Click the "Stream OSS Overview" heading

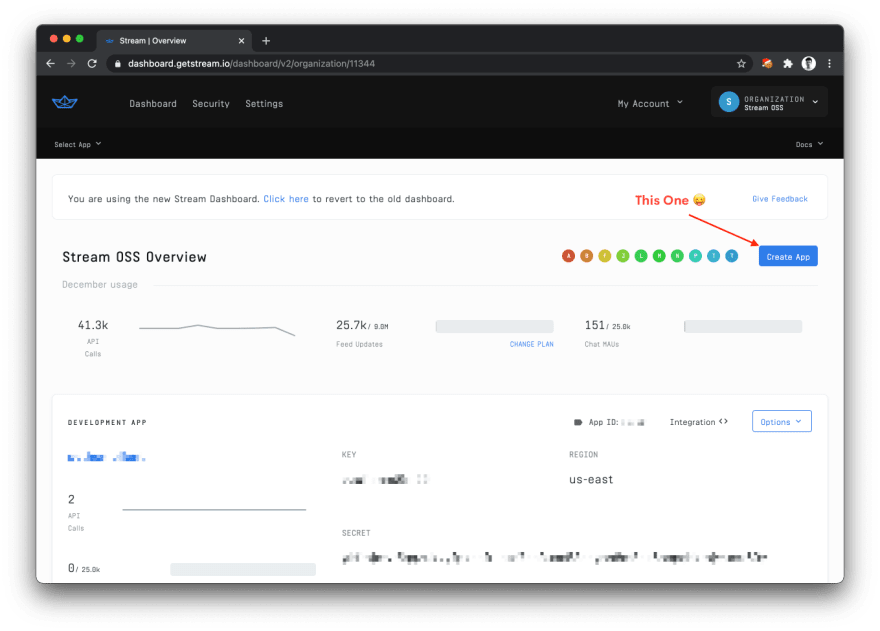pos(134,257)
